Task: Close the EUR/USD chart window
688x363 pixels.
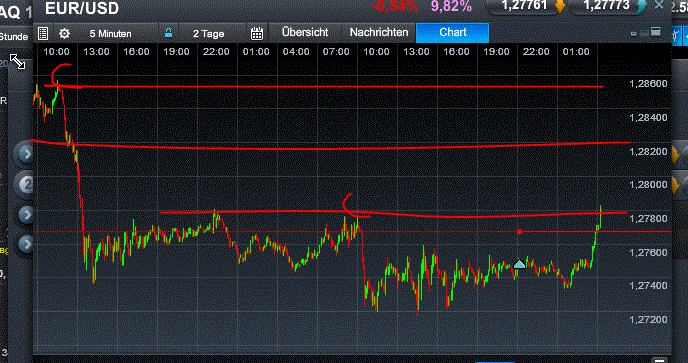Action: click(x=659, y=5)
